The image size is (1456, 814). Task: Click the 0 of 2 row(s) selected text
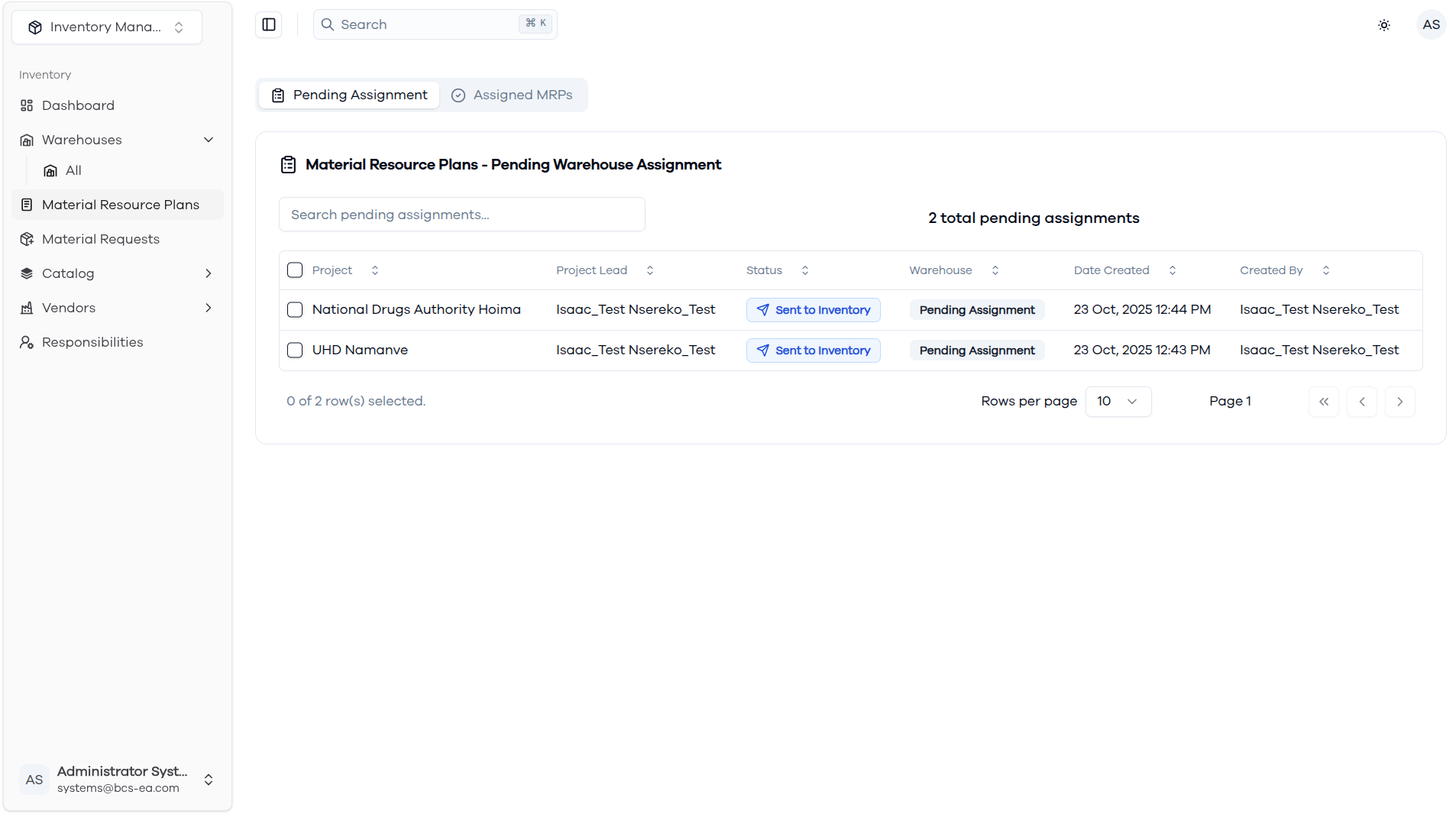click(356, 401)
